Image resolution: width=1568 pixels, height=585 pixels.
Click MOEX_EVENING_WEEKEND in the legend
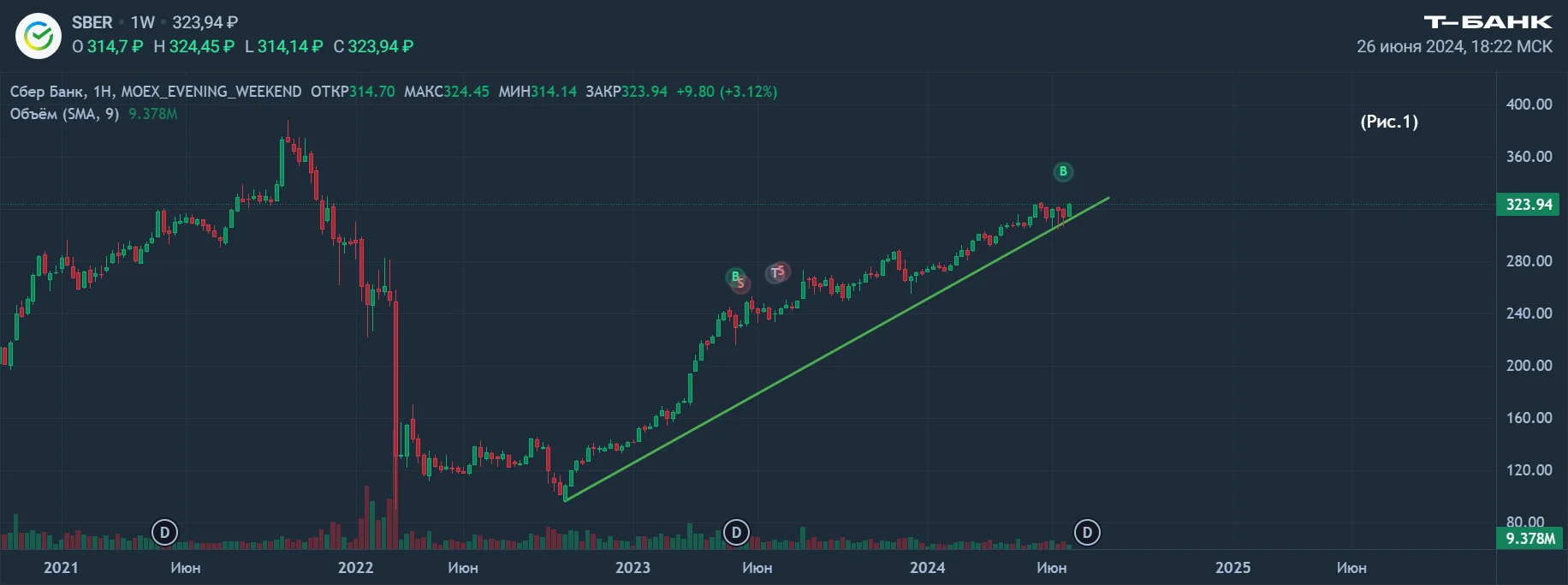coord(211,92)
